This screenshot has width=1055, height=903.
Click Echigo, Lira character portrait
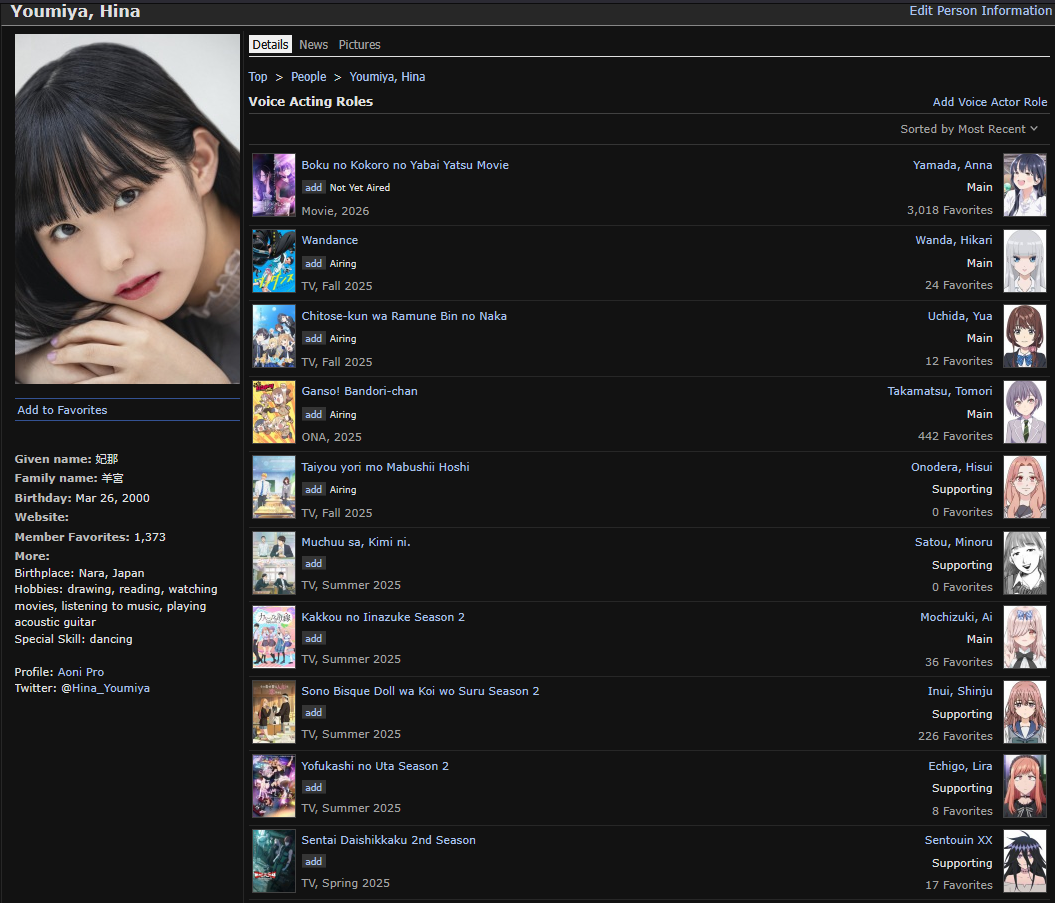pyautogui.click(x=1025, y=786)
